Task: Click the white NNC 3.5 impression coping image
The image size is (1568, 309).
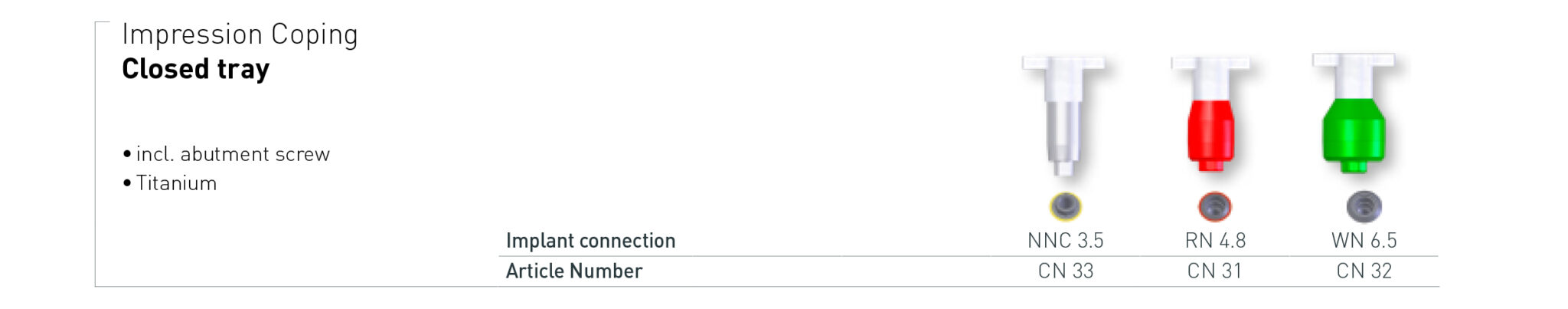Action: pyautogui.click(x=1063, y=115)
